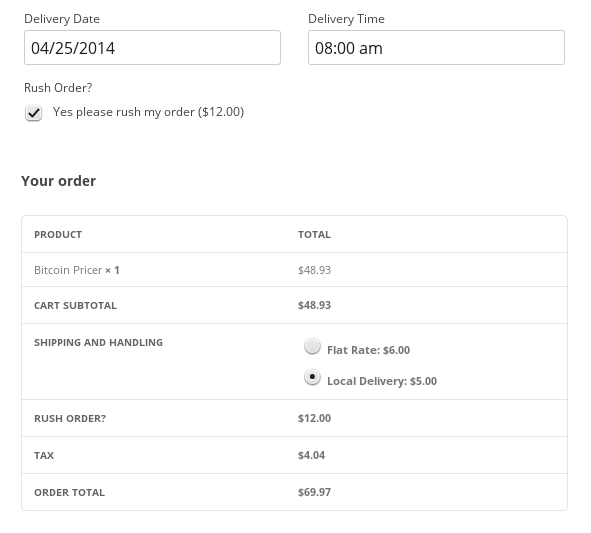Click the Order Total amount $69.97
Screen dimensions: 591x533
(314, 492)
